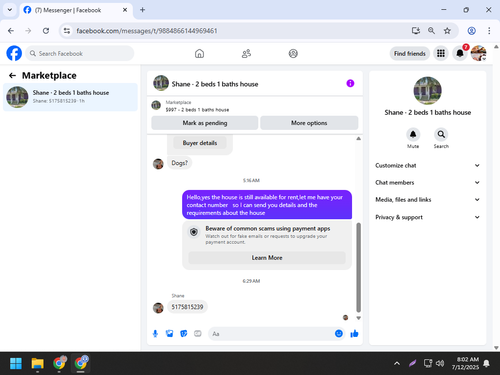Click the chat scrollbar up arrow

358,138
